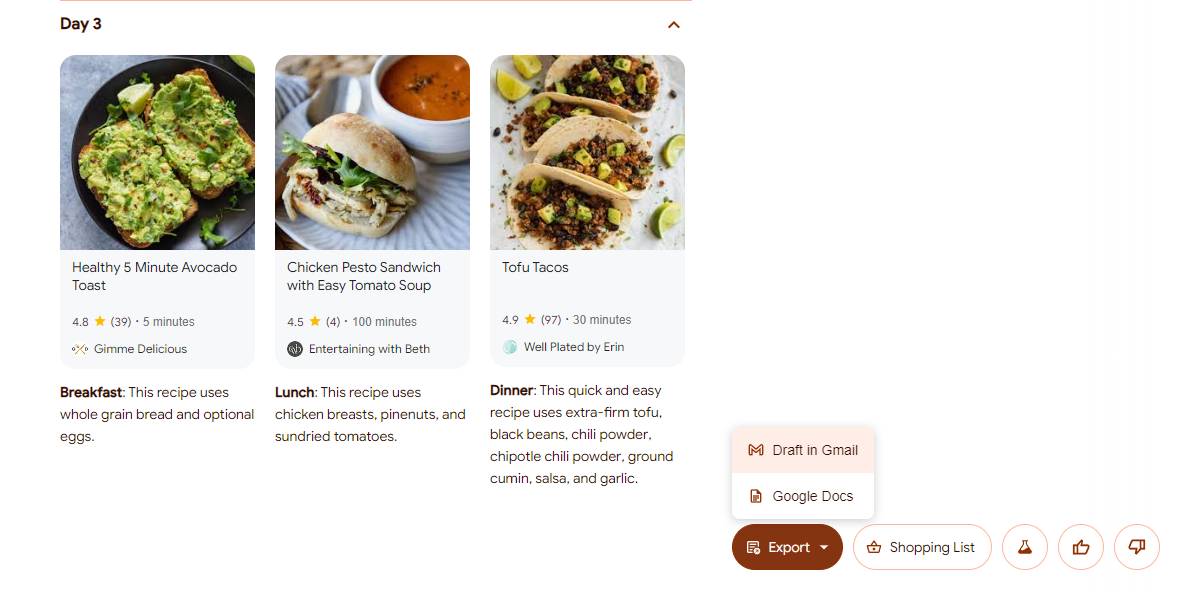This screenshot has height=592, width=1186.
Task: Click the Google Docs document icon
Action: [756, 496]
